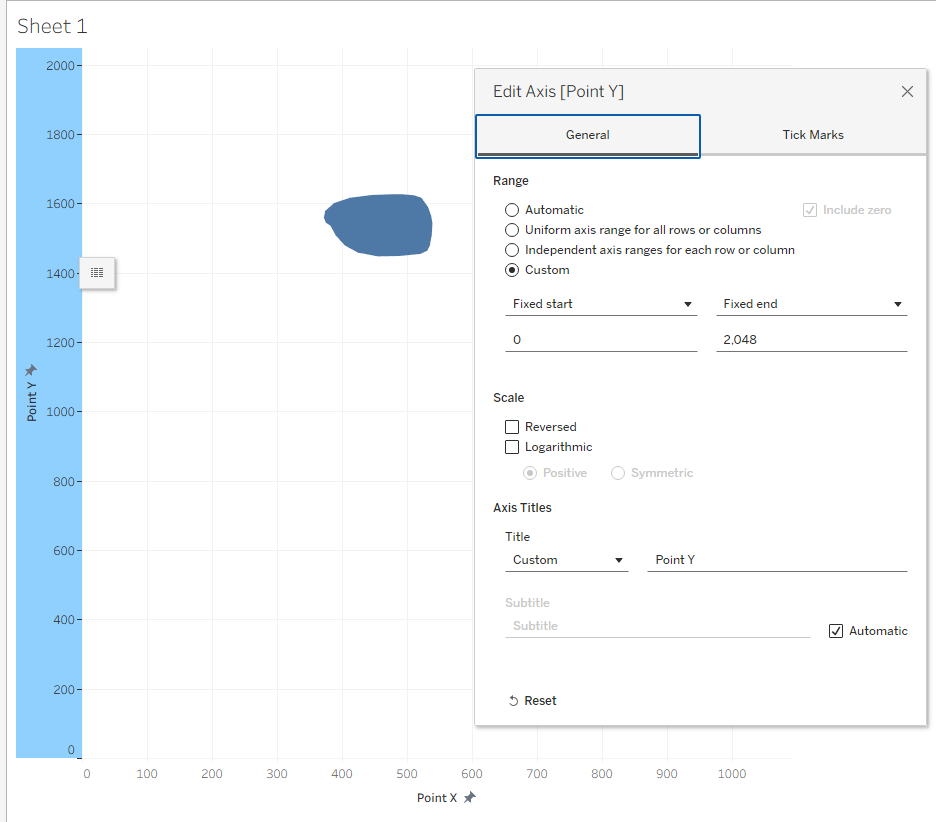Close the Edit Axis dialog
Screen dimensions: 936x822
(x=907, y=92)
